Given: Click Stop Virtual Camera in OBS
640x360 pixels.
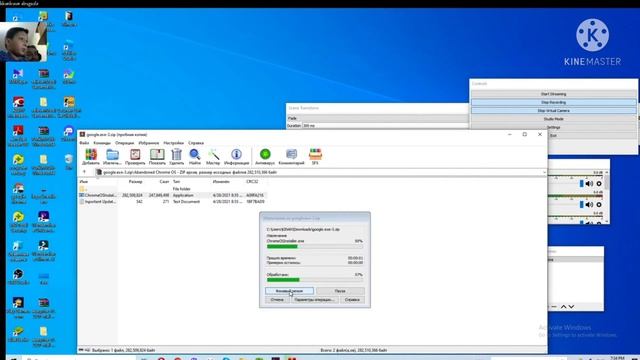Looking at the screenshot, I should (x=553, y=111).
